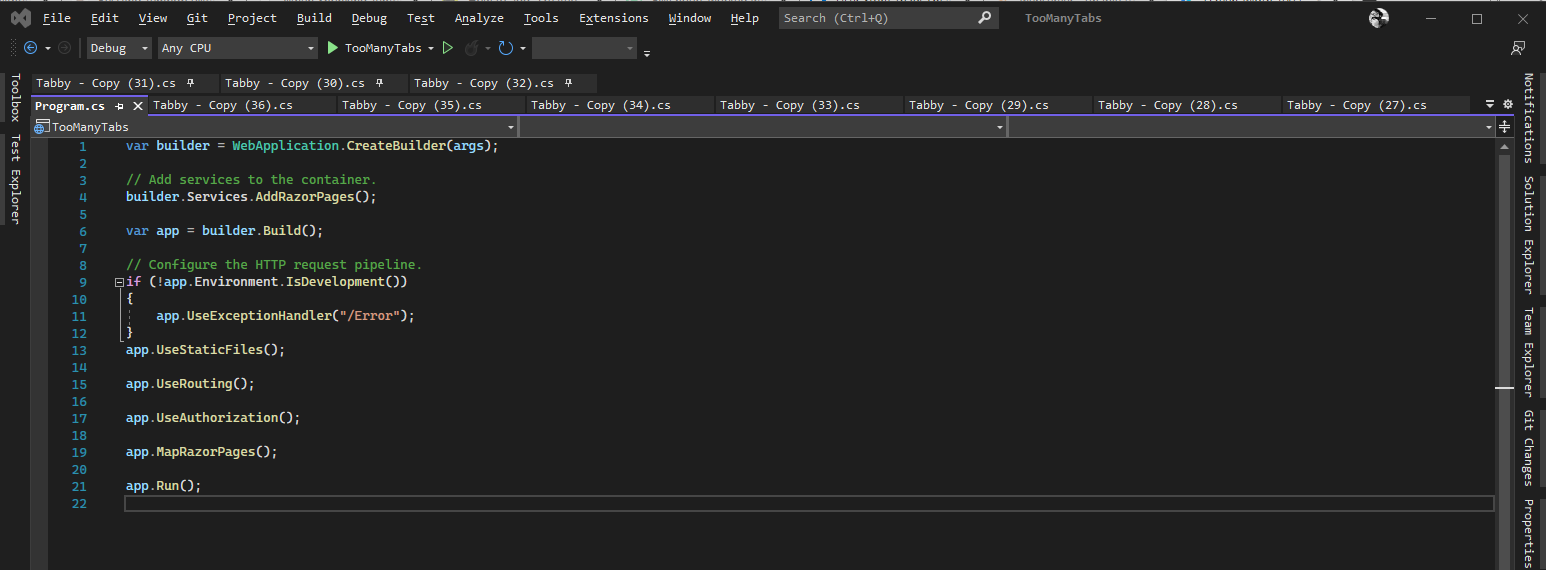Viewport: 1546px width, 570px height.
Task: Close the Program.cs tab
Action: (138, 106)
